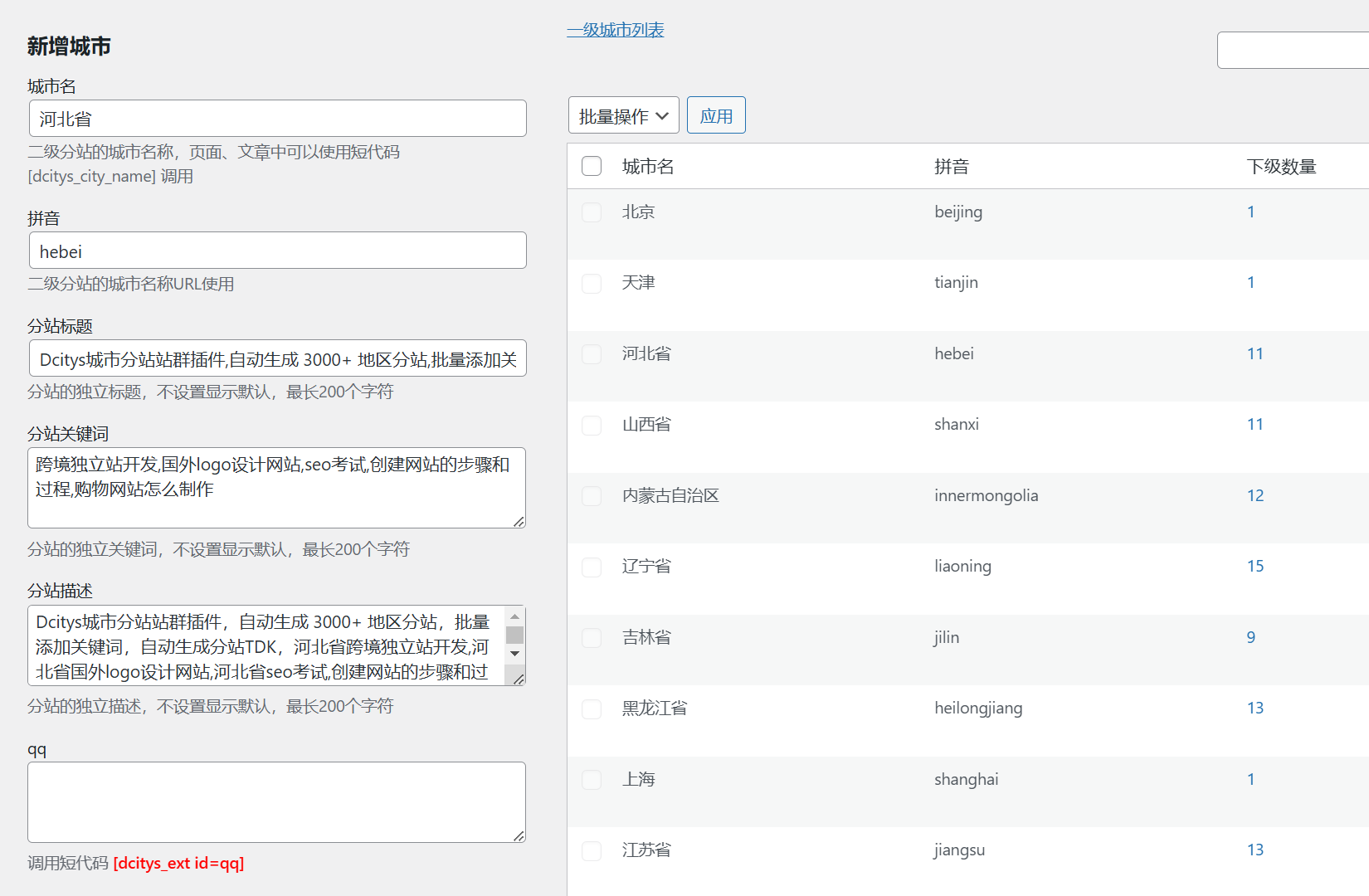The width and height of the screenshot is (1369, 896).
Task: Click the heilongjiang pinyin cell
Action: click(x=978, y=709)
